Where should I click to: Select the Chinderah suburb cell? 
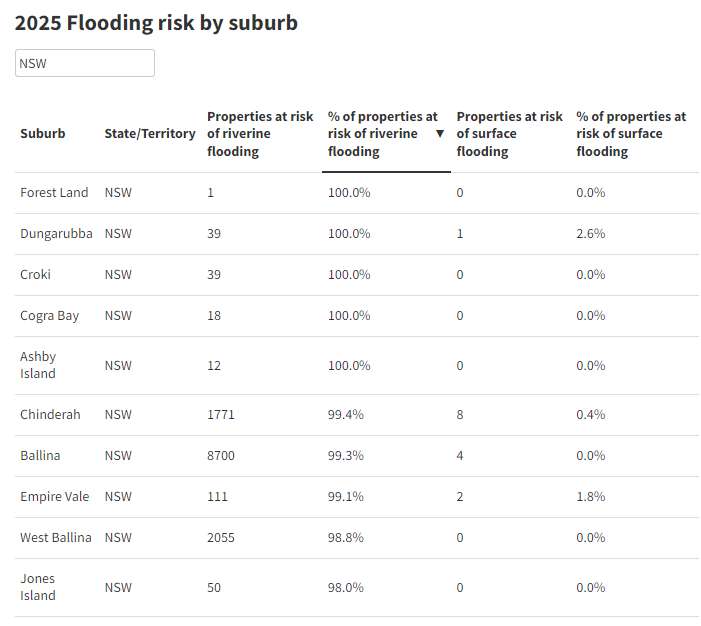[50, 415]
